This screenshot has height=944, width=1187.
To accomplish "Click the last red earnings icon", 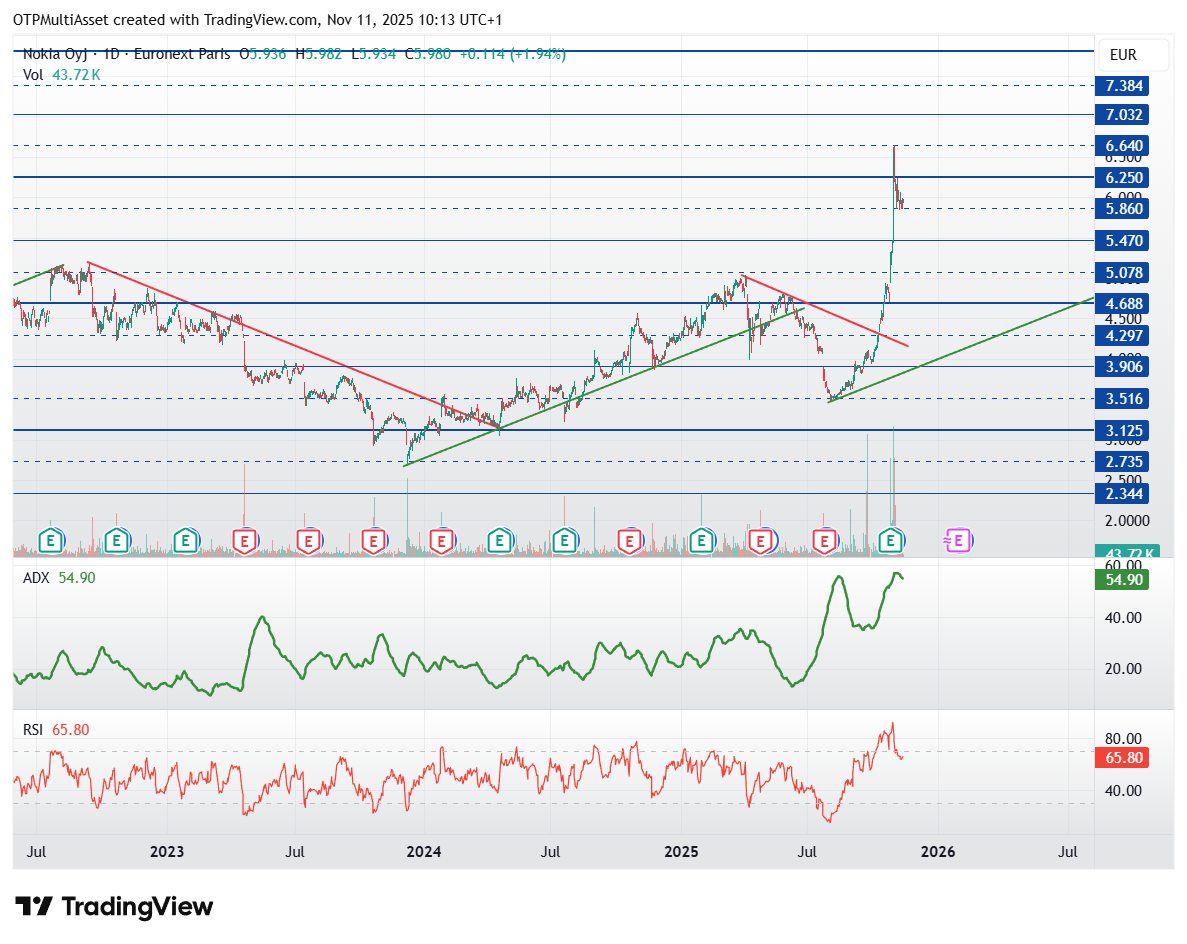I will [824, 541].
